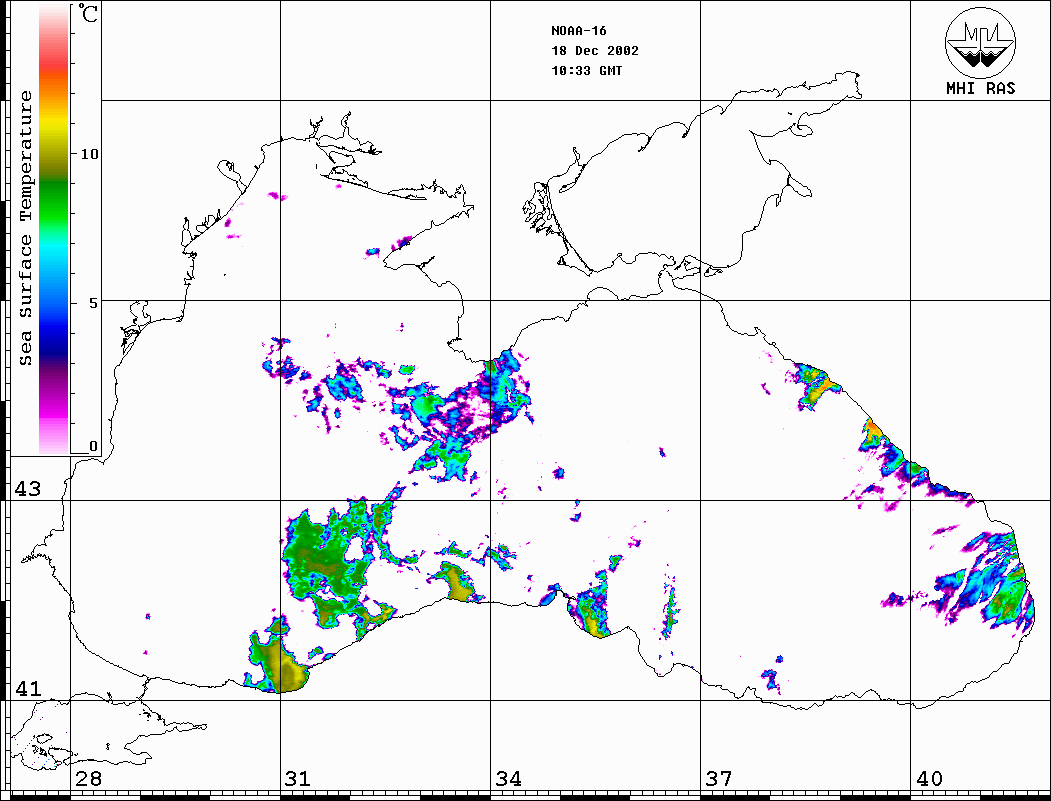1051x801 pixels.
Task: Click longitude label '37'
Action: [x=719, y=778]
